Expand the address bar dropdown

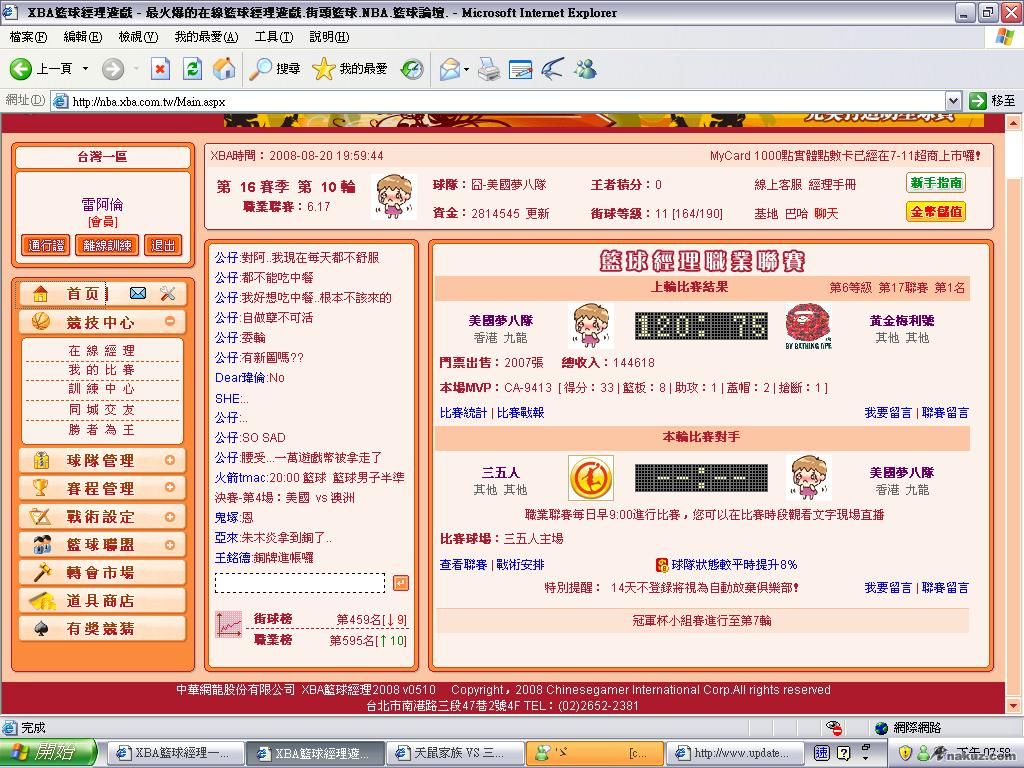953,101
